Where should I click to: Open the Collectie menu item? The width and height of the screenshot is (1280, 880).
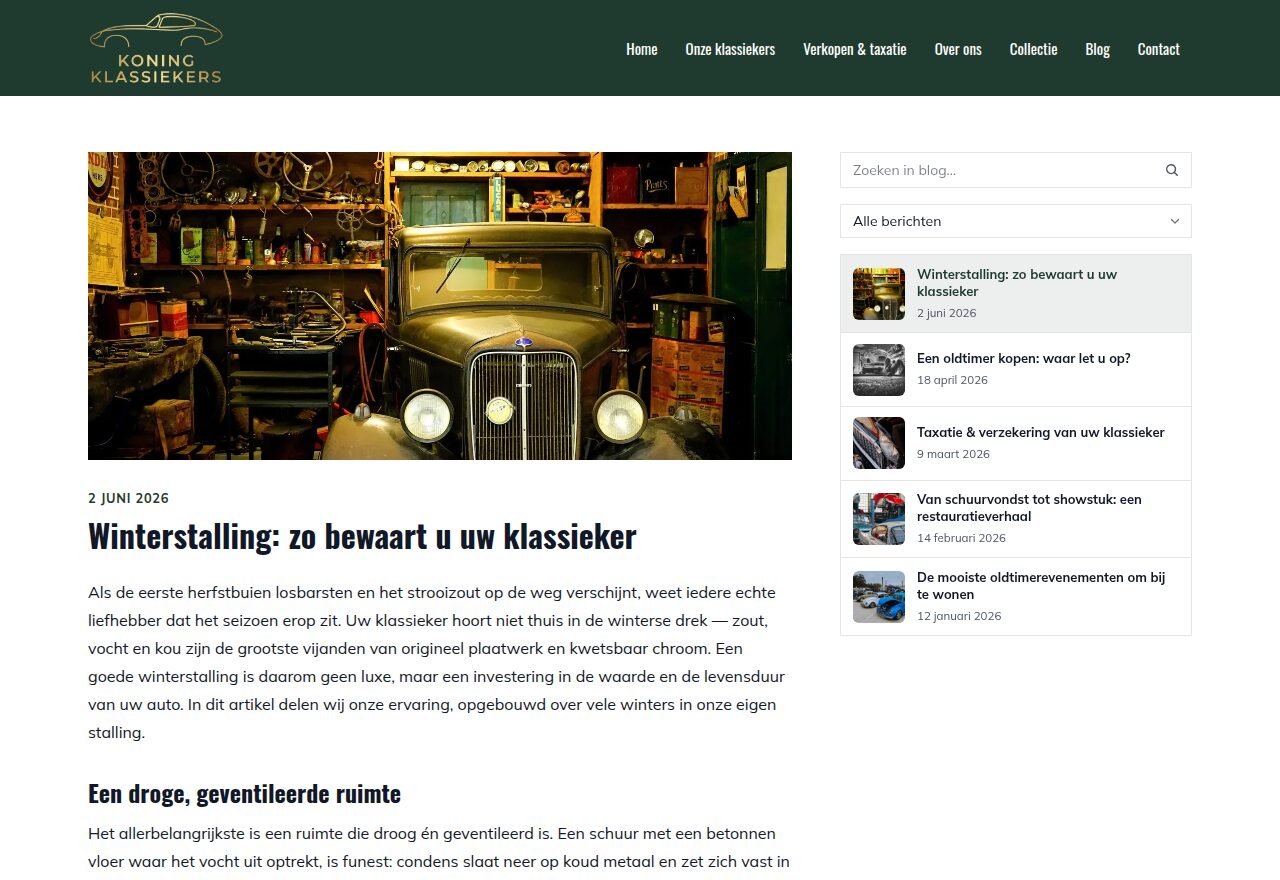coord(1033,49)
